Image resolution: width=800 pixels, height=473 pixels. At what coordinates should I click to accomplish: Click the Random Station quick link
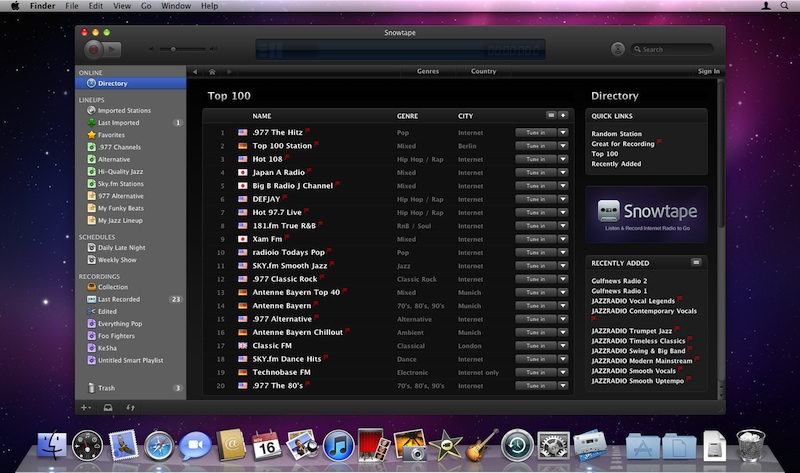[616, 133]
